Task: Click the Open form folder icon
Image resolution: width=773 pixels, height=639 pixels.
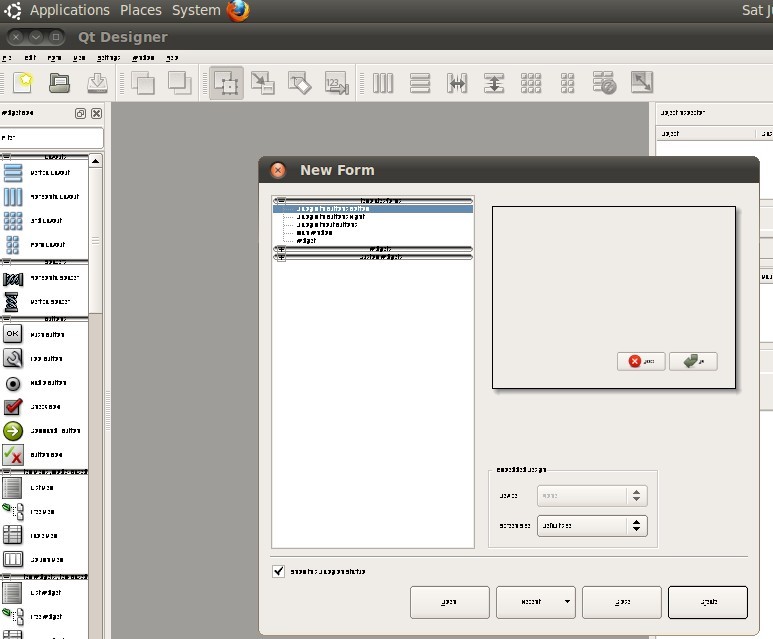Action: 59,83
